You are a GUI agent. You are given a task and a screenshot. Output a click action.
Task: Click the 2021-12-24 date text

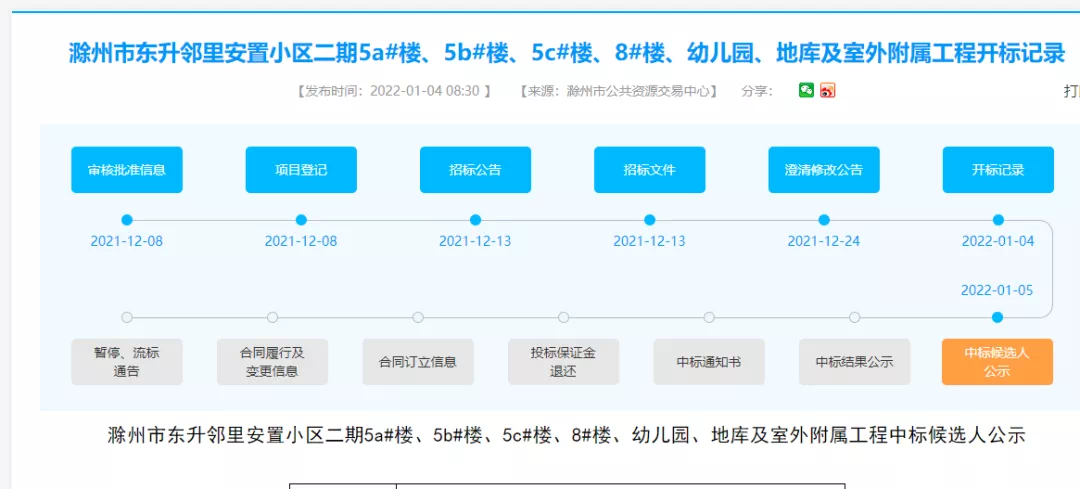[824, 242]
